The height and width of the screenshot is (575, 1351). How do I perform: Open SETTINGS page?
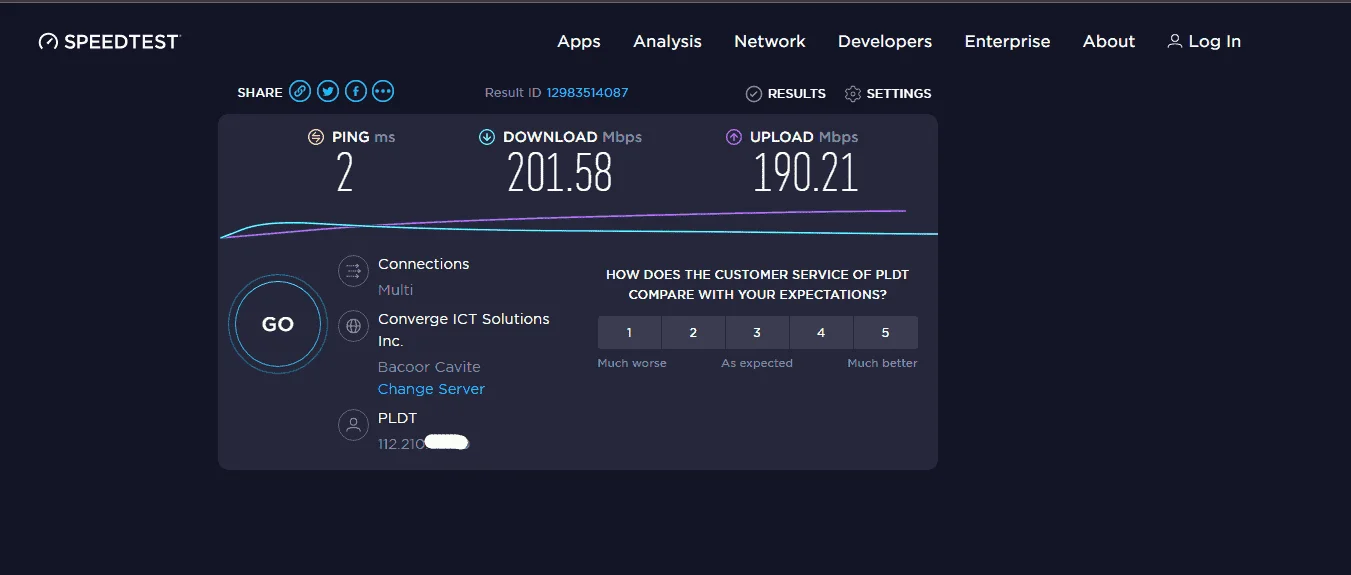tap(888, 94)
